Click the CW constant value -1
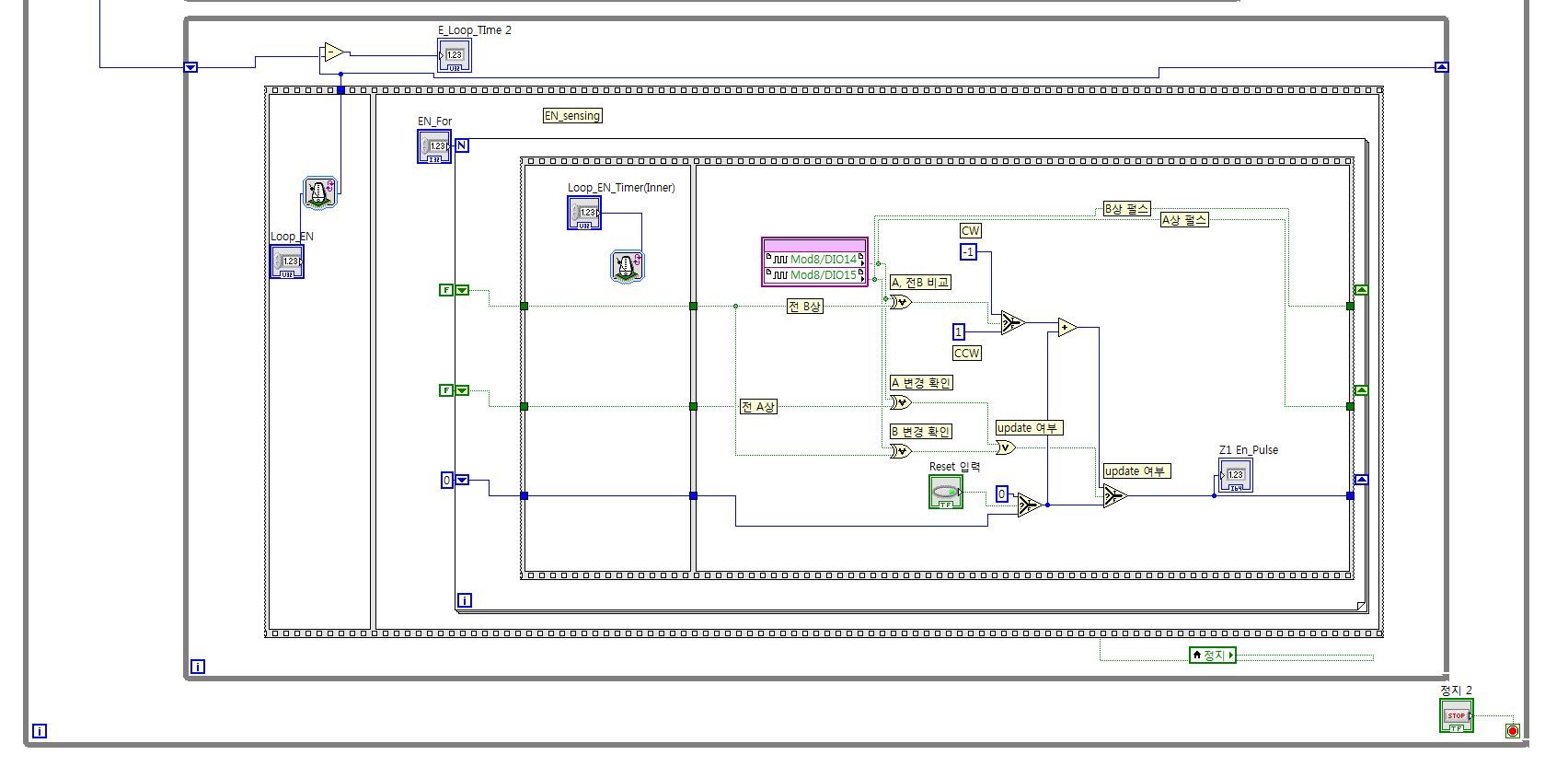The height and width of the screenshot is (778, 1568). (x=968, y=252)
